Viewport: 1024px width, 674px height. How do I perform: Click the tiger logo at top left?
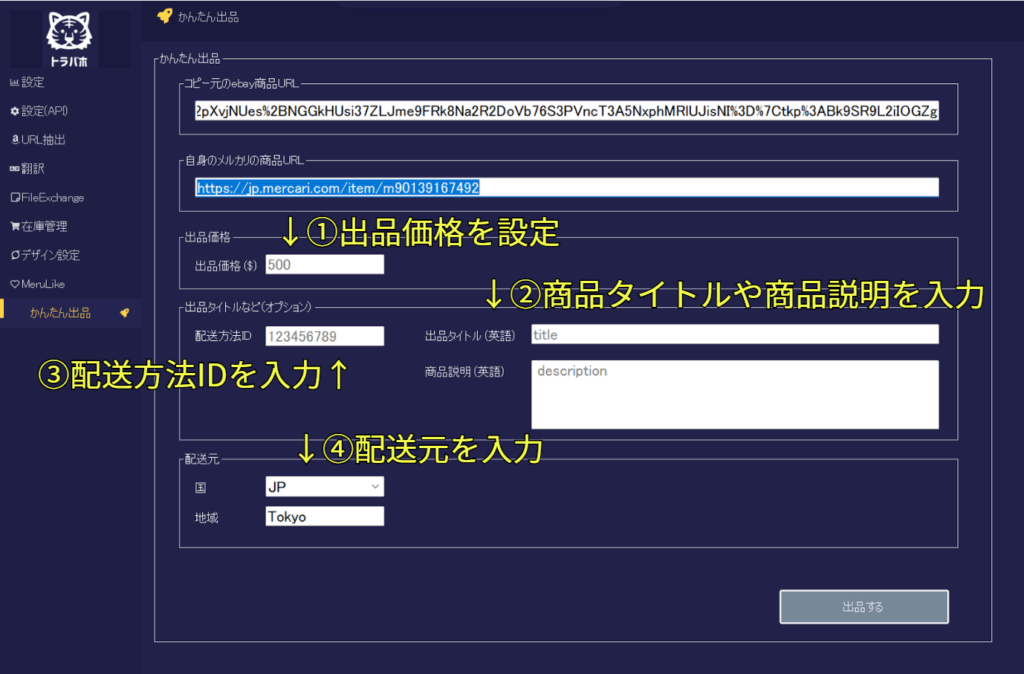pos(69,39)
